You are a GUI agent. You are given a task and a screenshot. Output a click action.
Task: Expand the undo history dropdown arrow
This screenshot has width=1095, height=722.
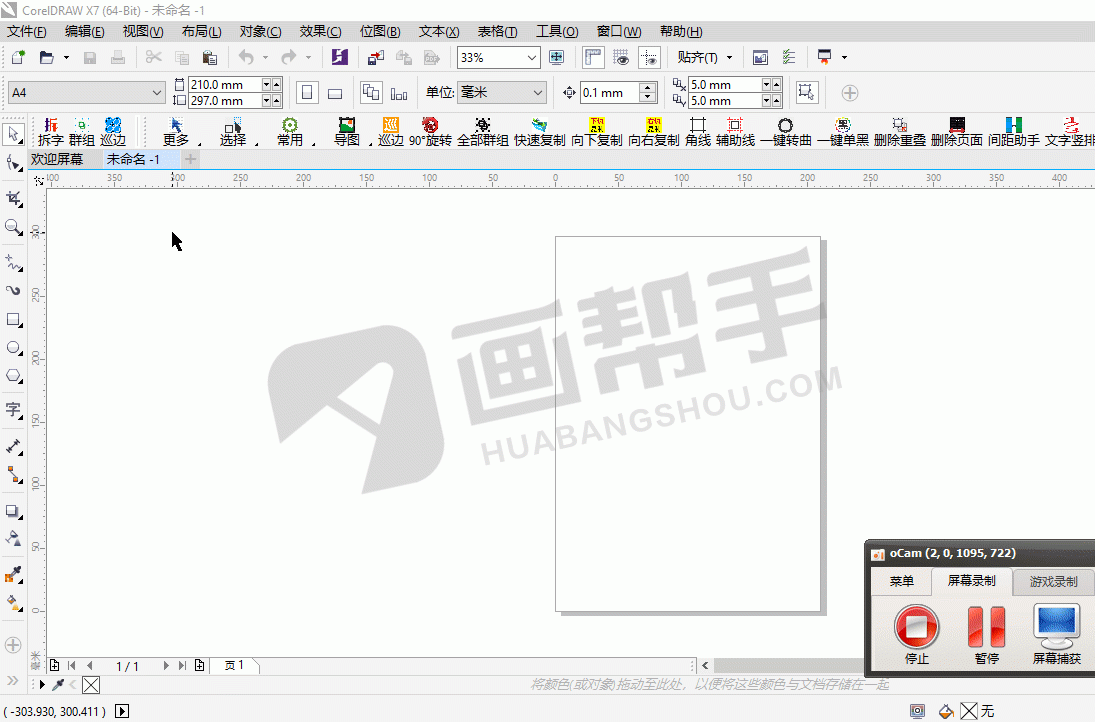[265, 57]
